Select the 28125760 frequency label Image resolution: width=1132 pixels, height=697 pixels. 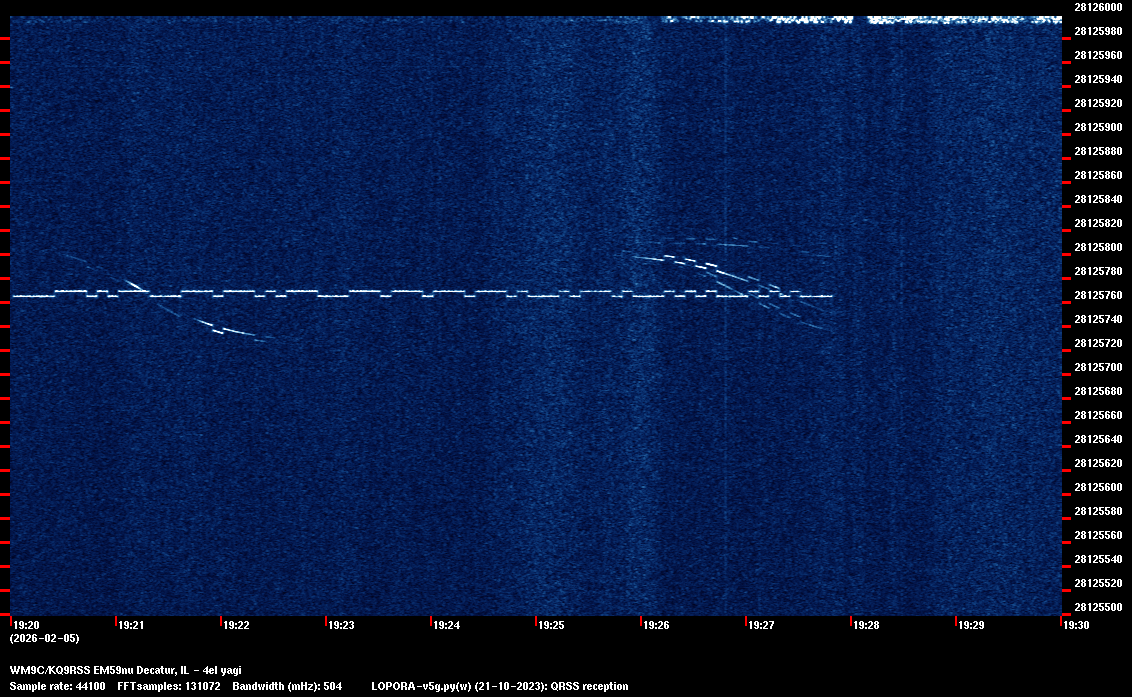[1097, 295]
